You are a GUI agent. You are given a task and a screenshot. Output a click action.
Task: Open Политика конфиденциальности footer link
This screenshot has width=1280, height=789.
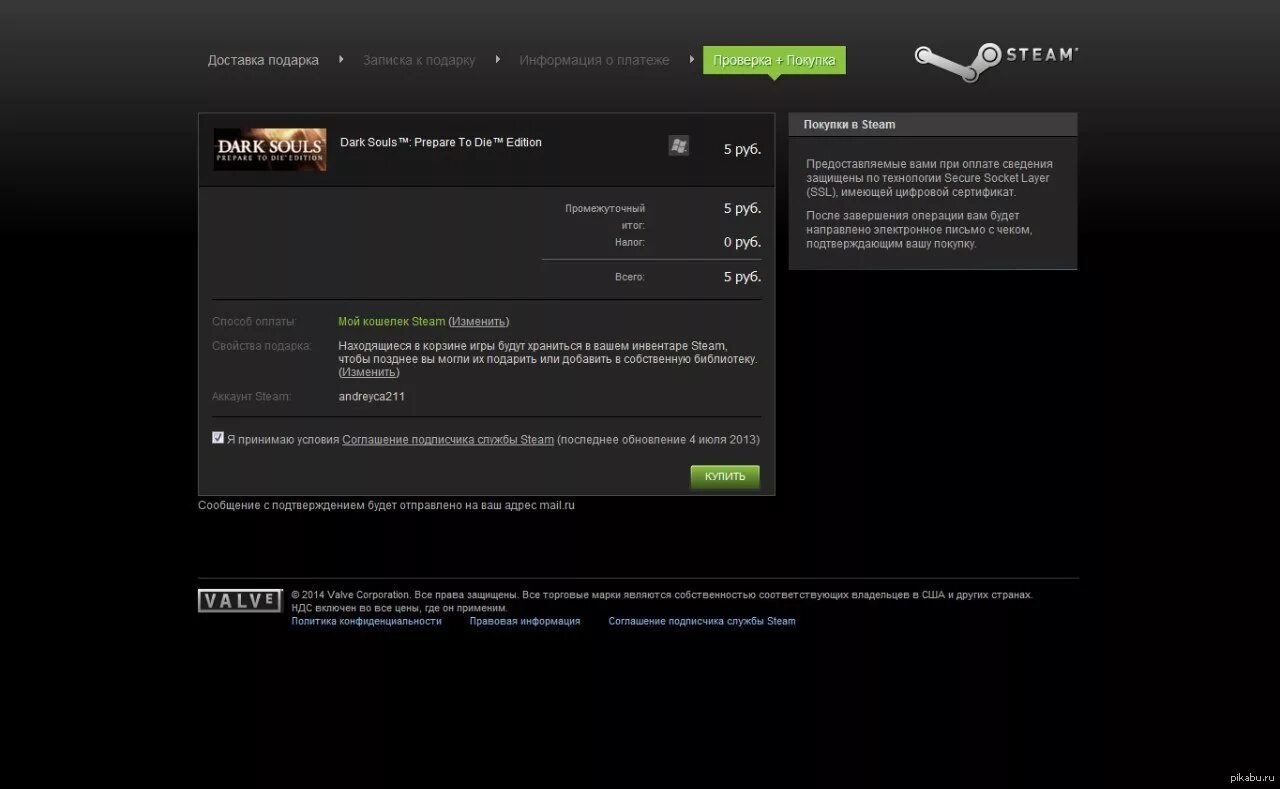pos(366,621)
